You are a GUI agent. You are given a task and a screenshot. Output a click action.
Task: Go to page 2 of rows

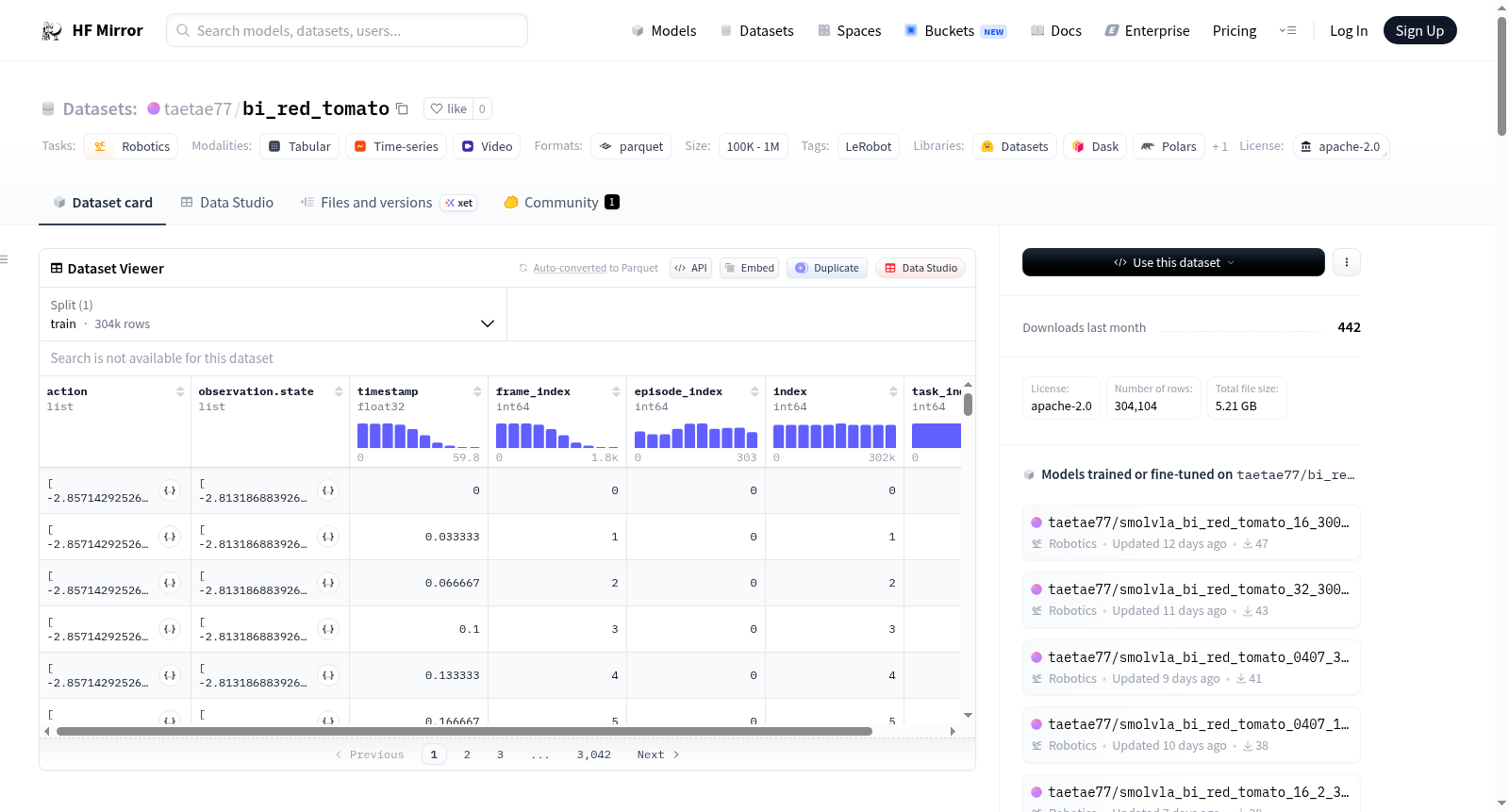(467, 754)
